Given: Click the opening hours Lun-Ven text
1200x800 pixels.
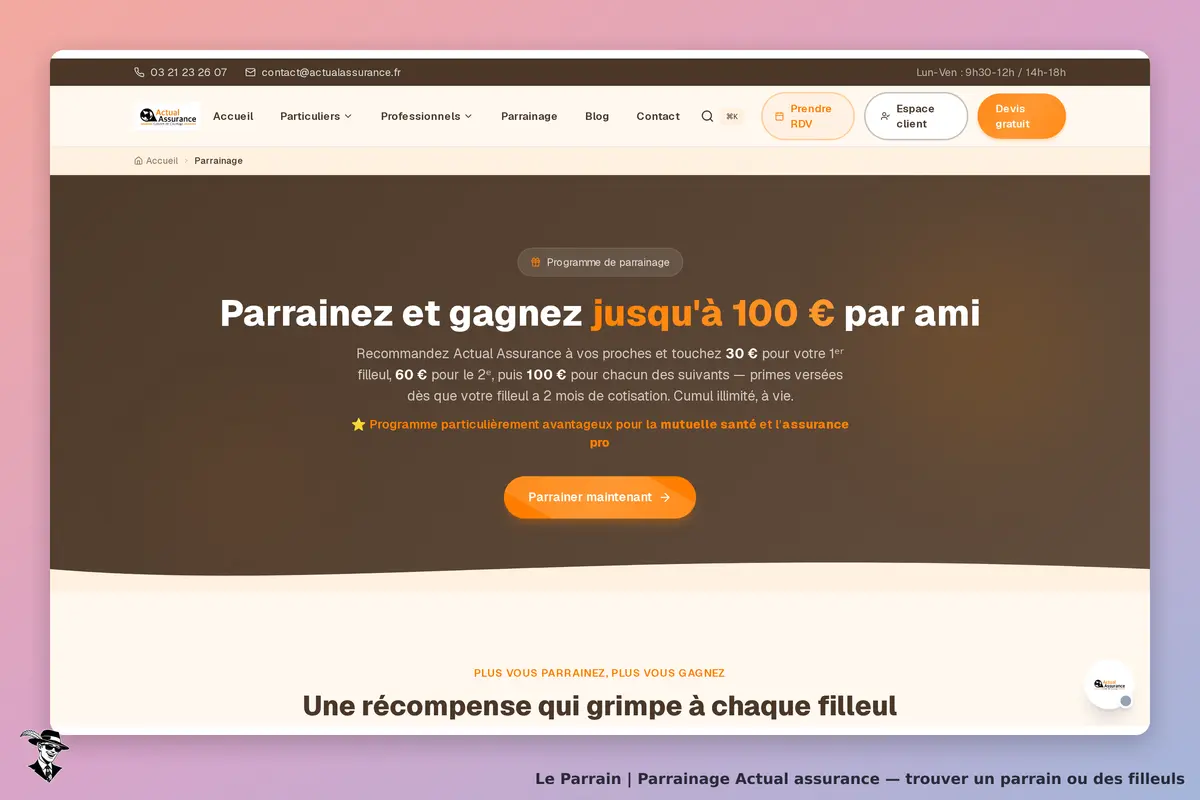Looking at the screenshot, I should [991, 72].
